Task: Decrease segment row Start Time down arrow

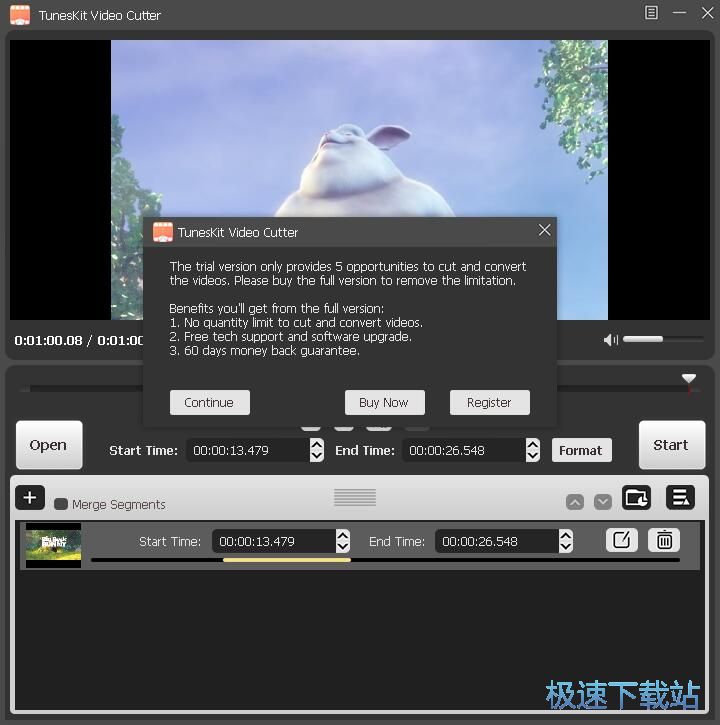Action: (x=343, y=547)
